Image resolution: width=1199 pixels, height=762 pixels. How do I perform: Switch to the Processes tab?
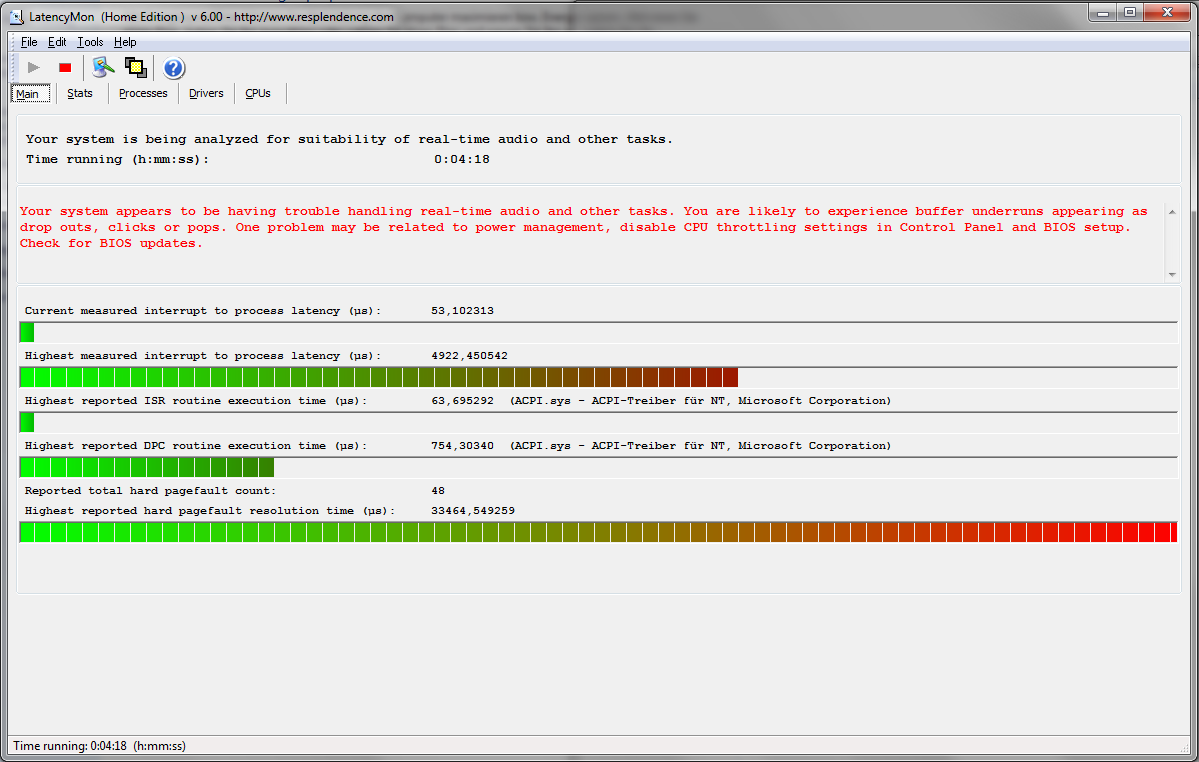(x=143, y=93)
